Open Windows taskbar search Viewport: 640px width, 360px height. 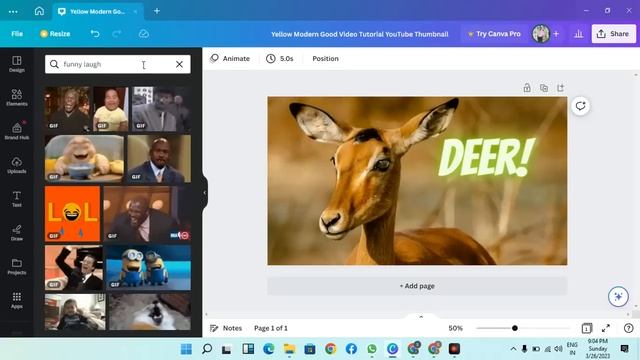coord(207,349)
